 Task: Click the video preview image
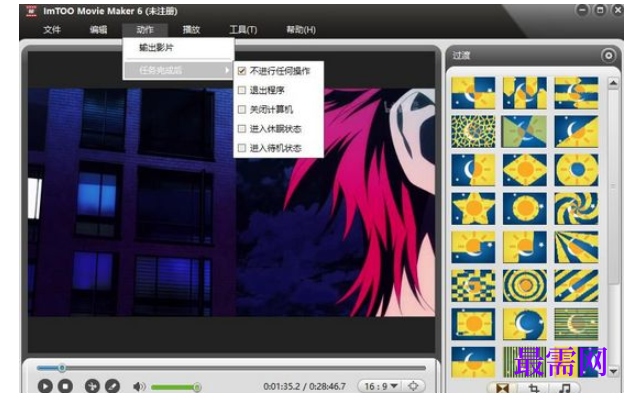coord(232,202)
